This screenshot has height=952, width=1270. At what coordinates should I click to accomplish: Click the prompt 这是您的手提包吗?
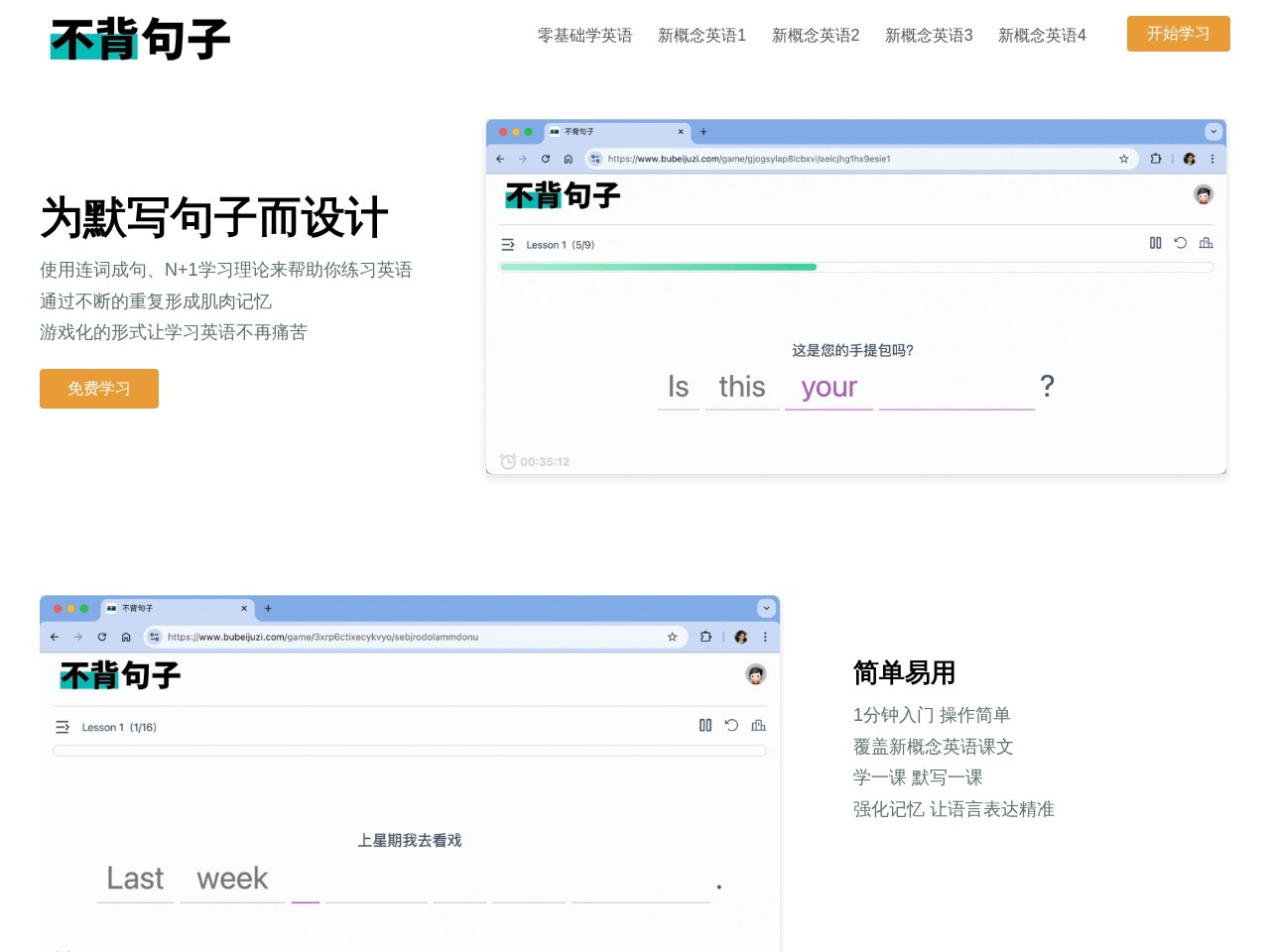pos(852,350)
